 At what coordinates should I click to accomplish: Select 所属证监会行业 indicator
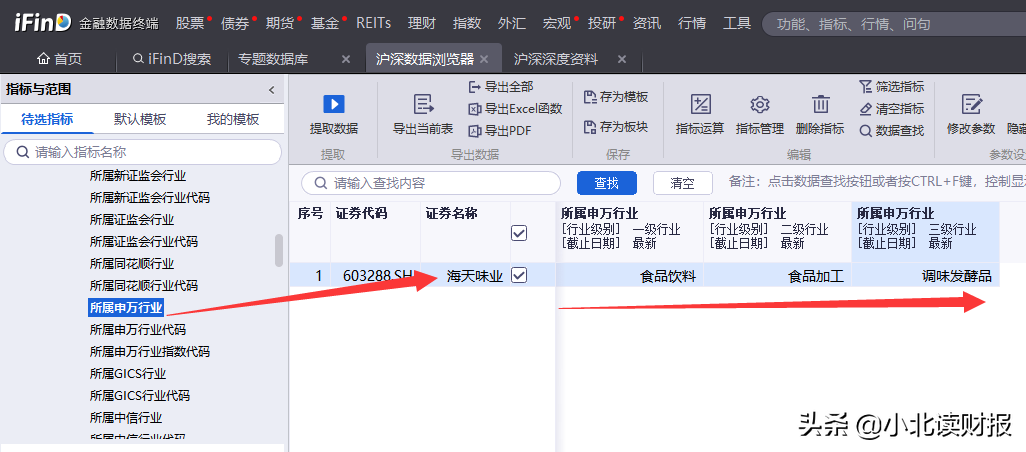132,220
